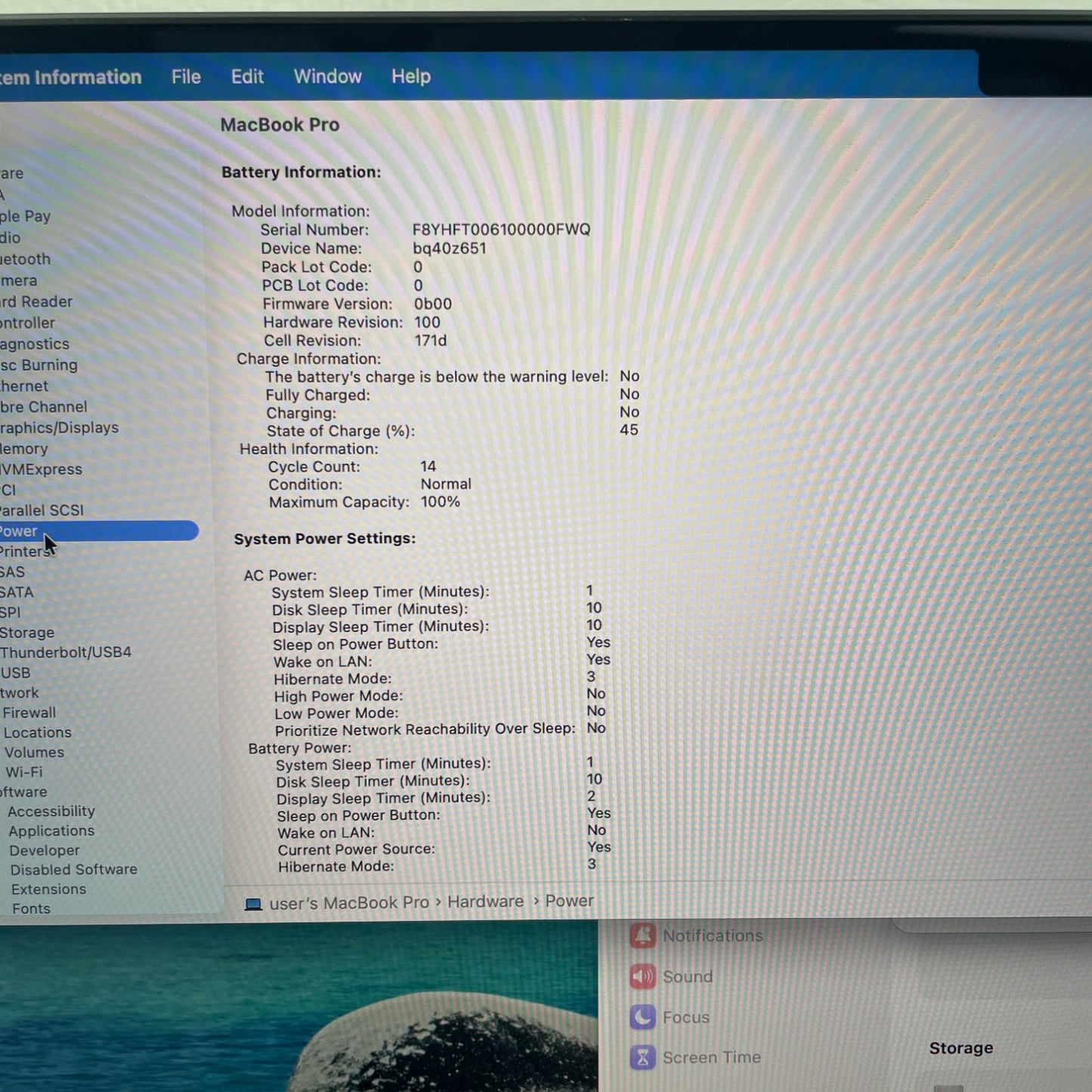Open the Window menu
Image resolution: width=1092 pixels, height=1092 pixels.
328,76
